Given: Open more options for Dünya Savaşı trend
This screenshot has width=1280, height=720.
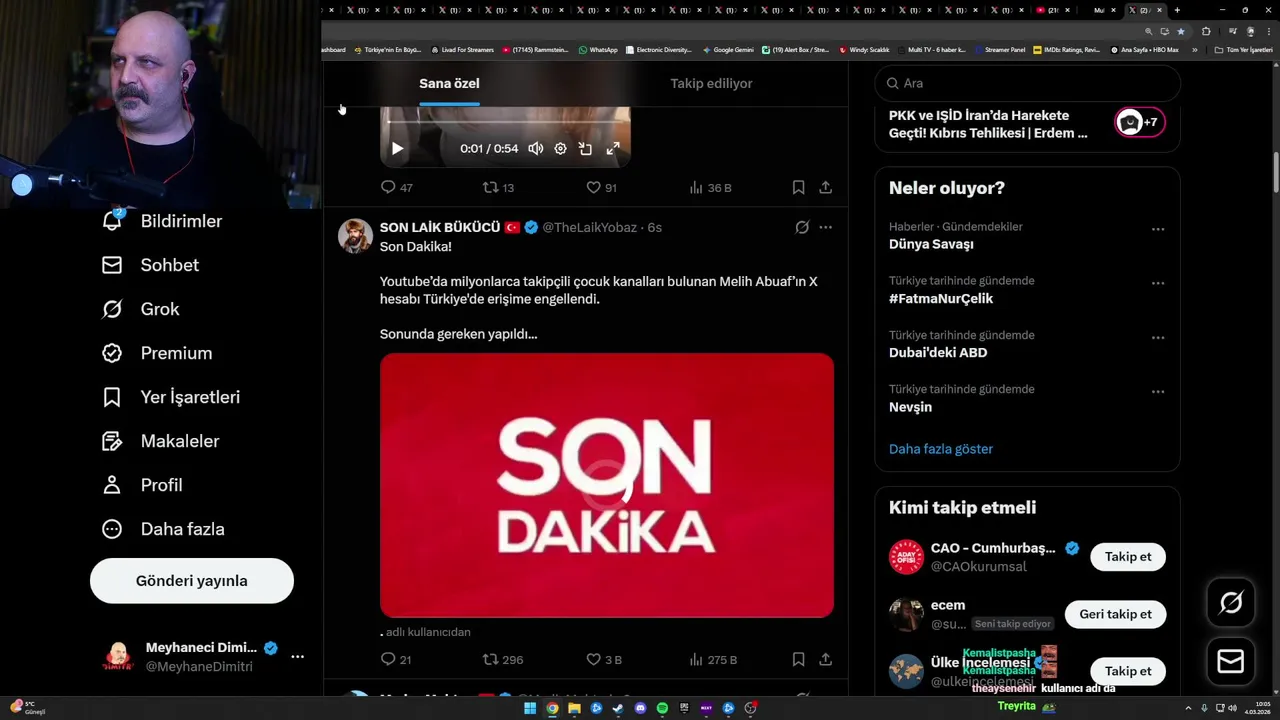Looking at the screenshot, I should [1158, 229].
